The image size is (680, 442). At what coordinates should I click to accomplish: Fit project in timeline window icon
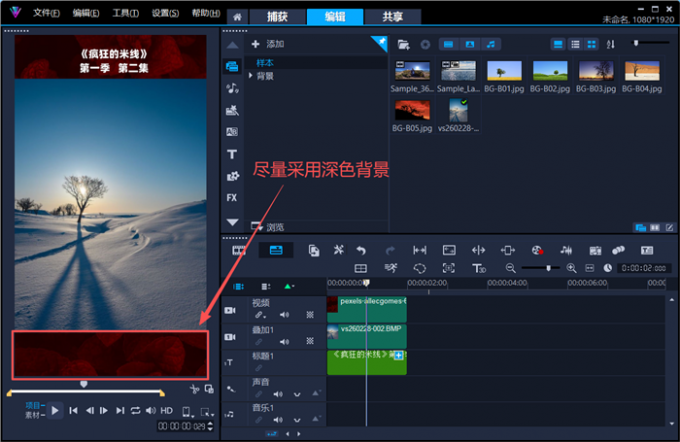(589, 268)
